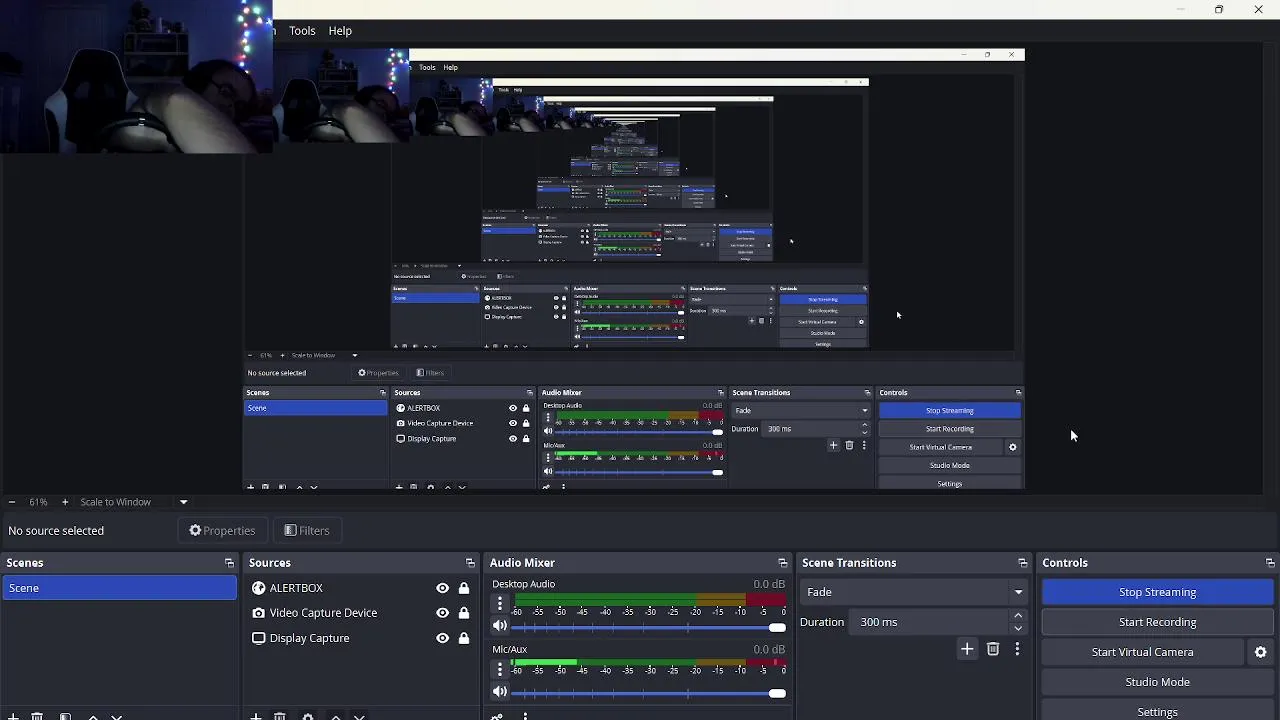Image resolution: width=1280 pixels, height=720 pixels.
Task: Remove transition using trash icon
Action: (x=993, y=649)
